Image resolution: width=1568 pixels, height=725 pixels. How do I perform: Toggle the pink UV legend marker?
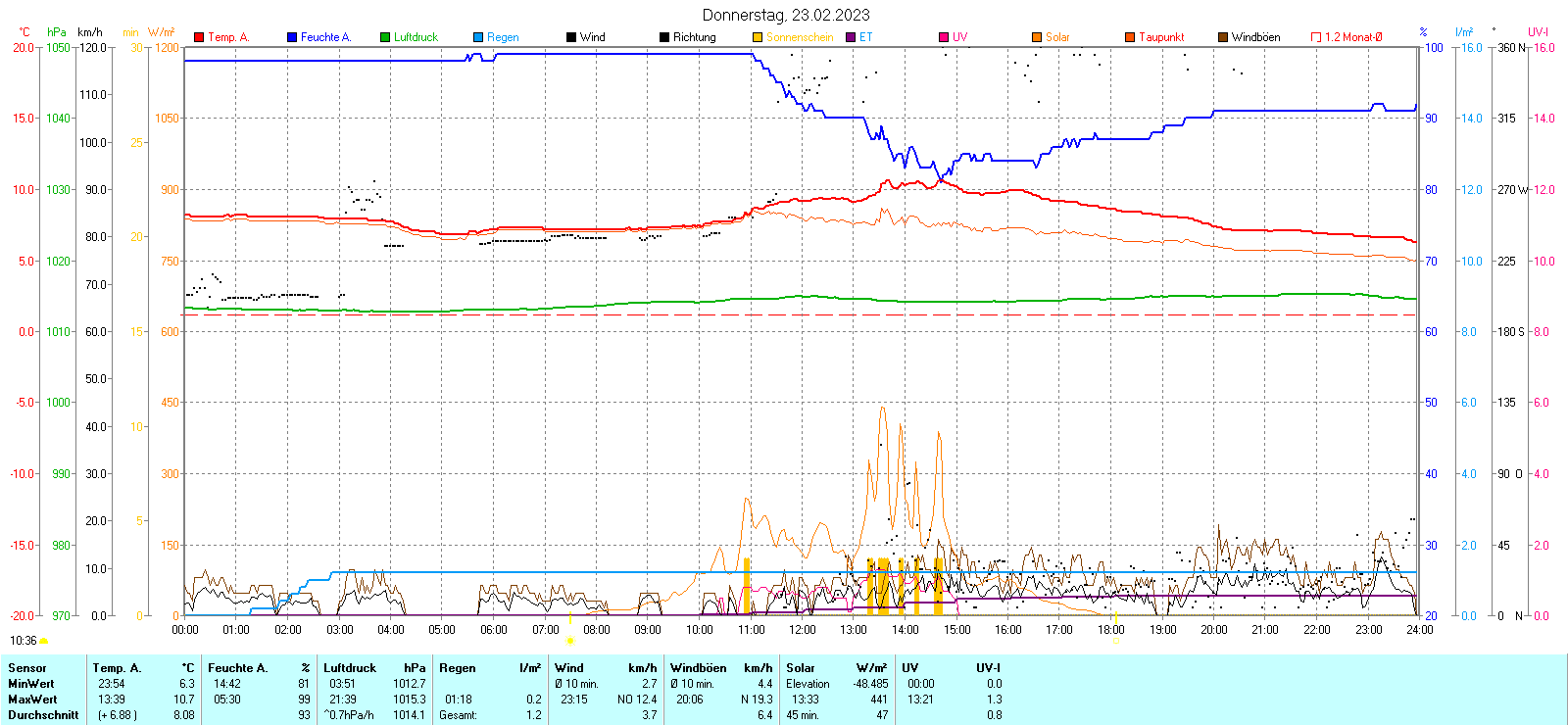(x=944, y=37)
